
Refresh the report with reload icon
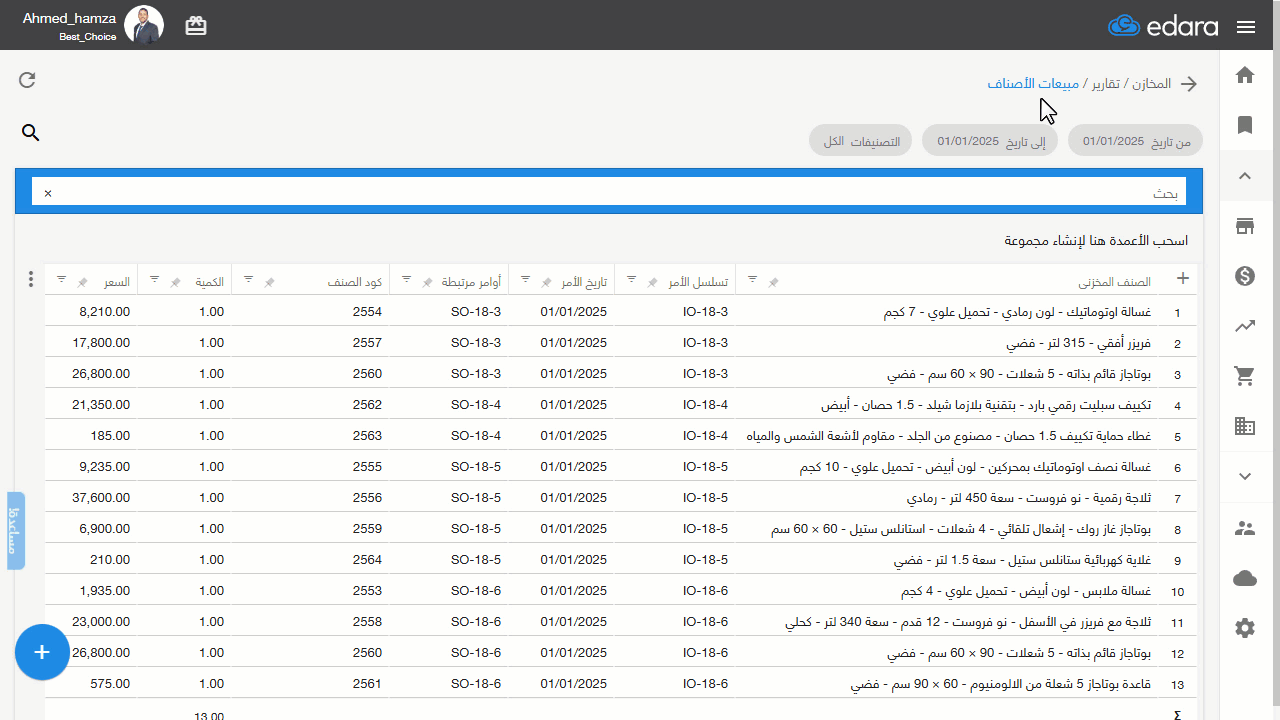tap(28, 80)
